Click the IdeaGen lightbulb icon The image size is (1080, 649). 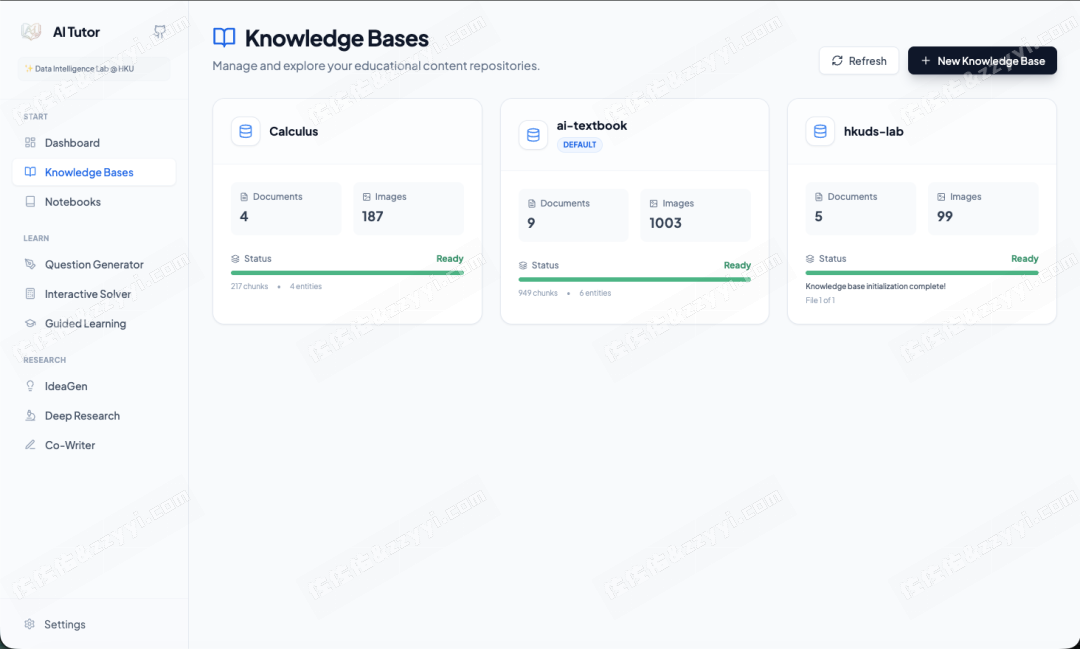[30, 387]
